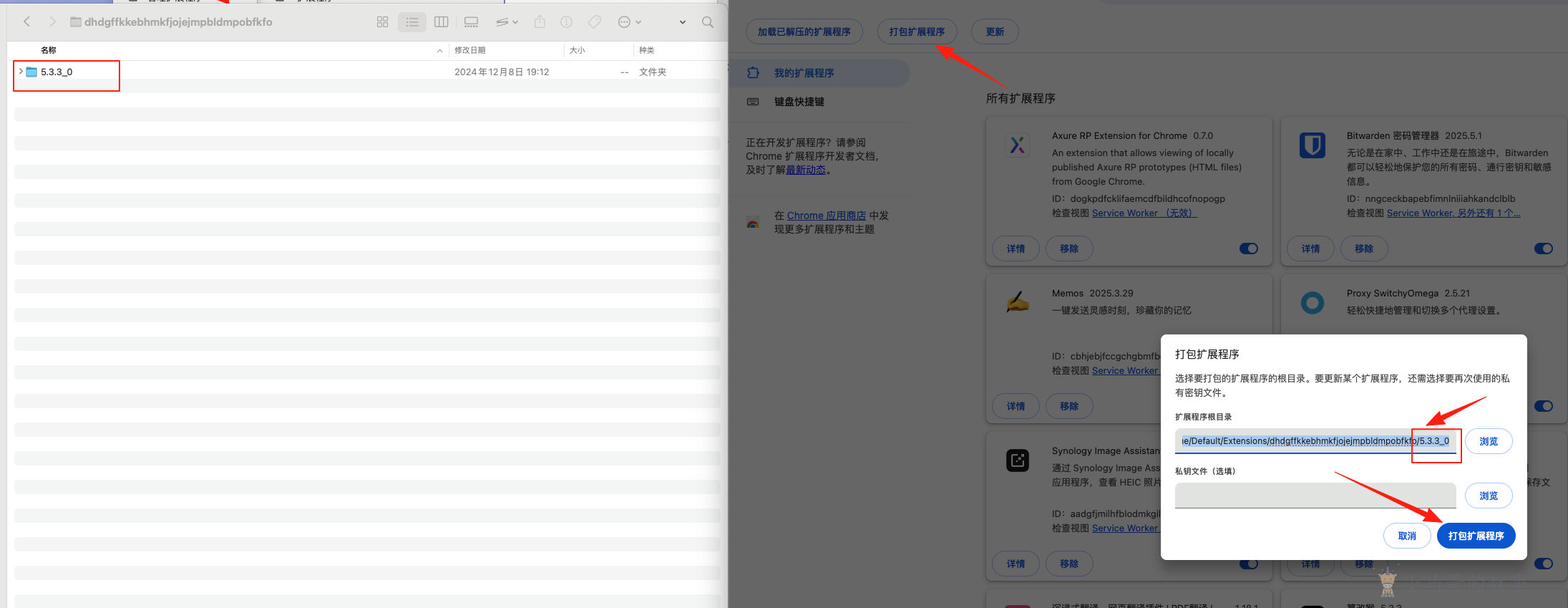The width and height of the screenshot is (1568, 608).
Task: Click 浏览 beside private key field
Action: pyautogui.click(x=1489, y=496)
